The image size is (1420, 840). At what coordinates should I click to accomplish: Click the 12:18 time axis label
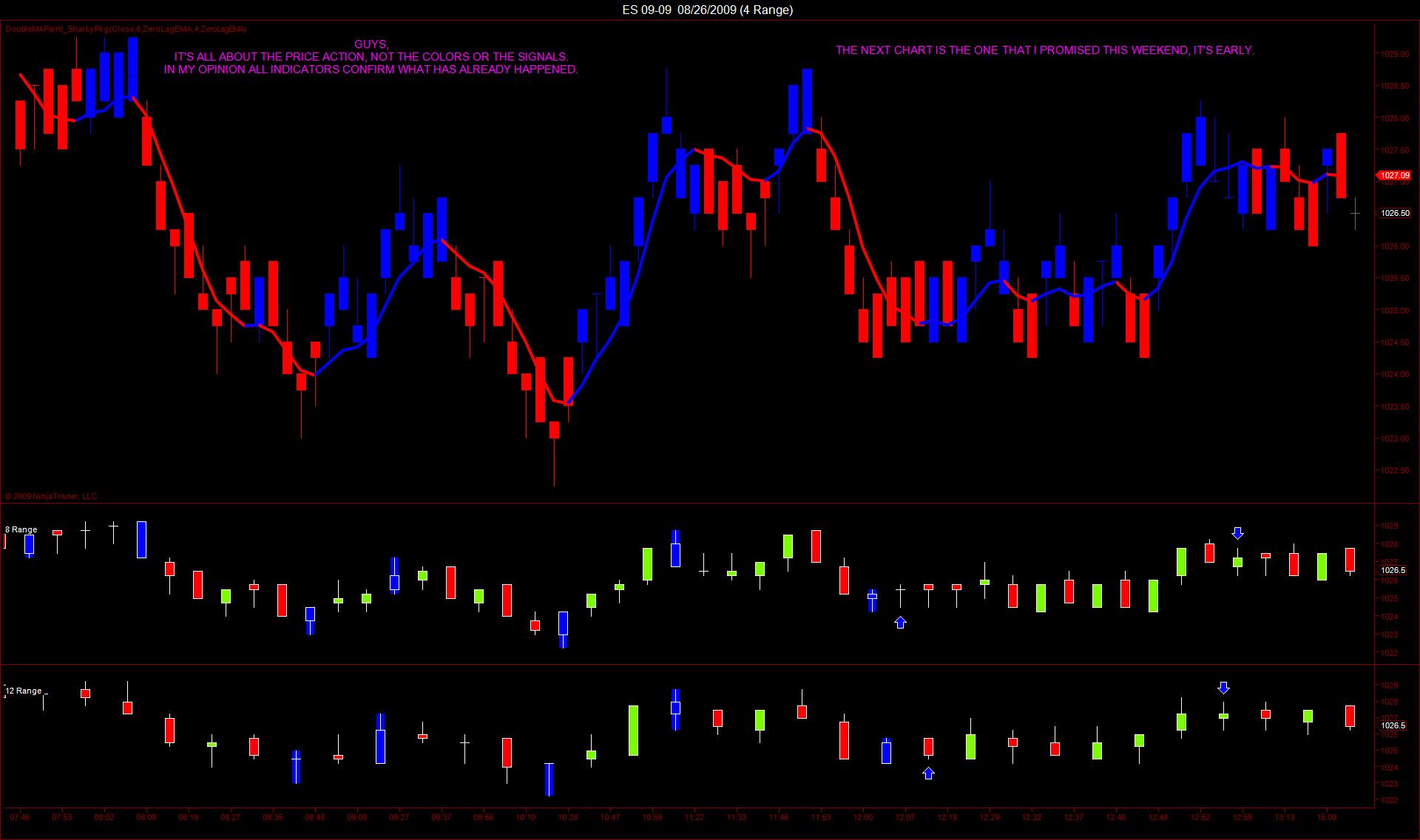947,817
